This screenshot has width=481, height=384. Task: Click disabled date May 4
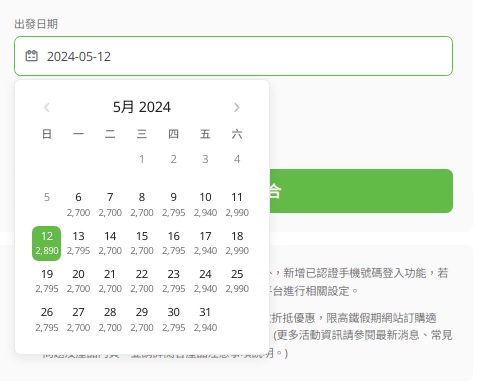237,159
